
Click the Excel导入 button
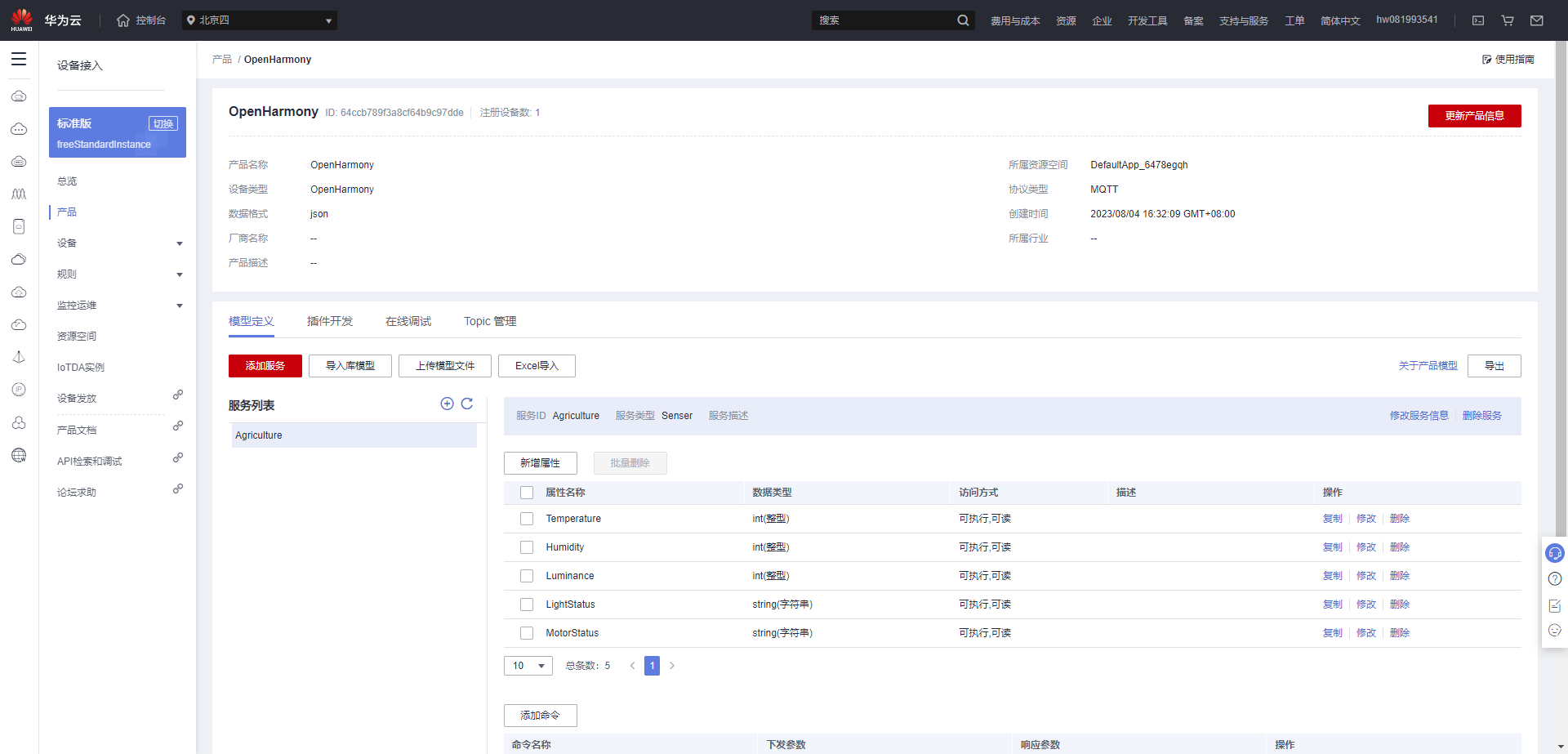click(x=537, y=366)
